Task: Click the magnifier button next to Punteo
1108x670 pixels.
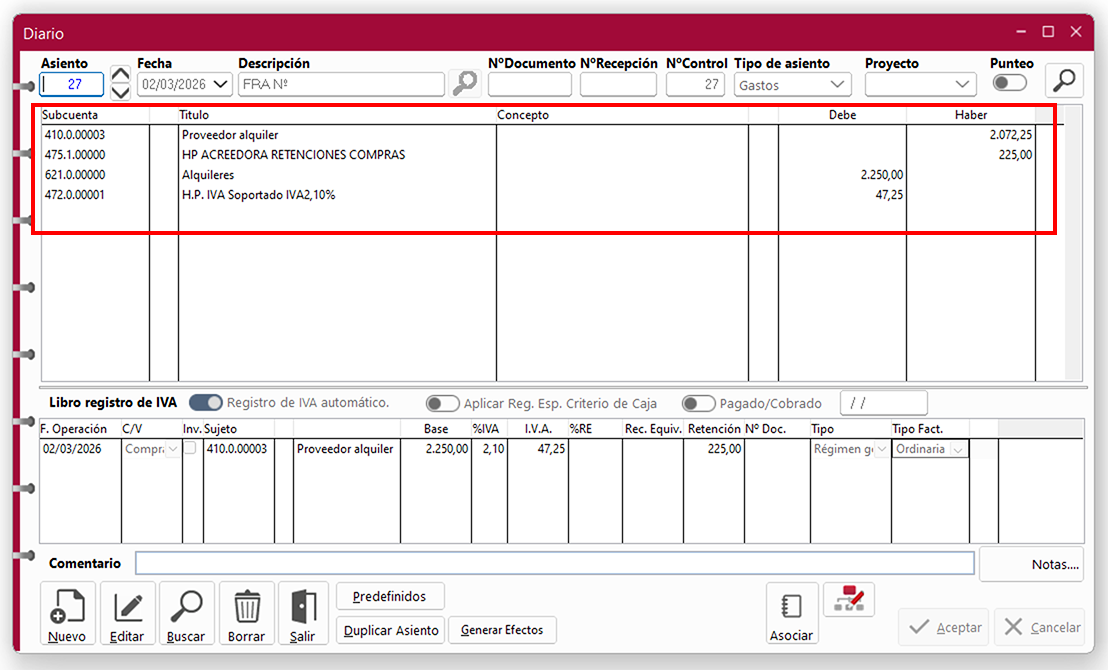Action: (1064, 82)
